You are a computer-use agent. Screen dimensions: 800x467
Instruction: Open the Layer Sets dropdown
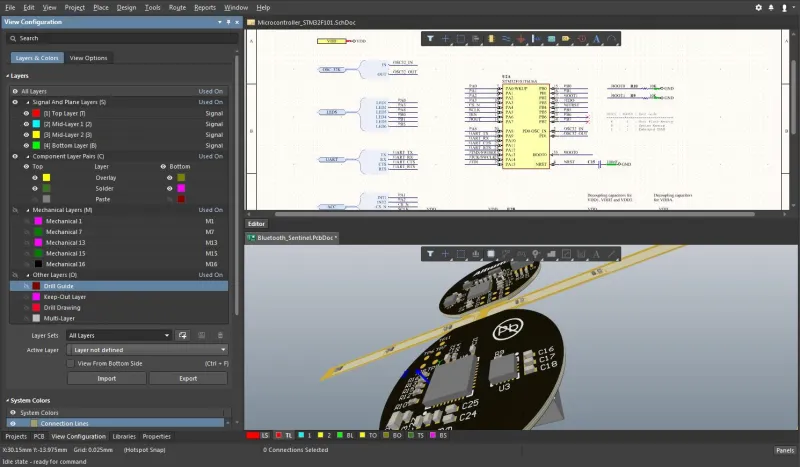coord(120,335)
